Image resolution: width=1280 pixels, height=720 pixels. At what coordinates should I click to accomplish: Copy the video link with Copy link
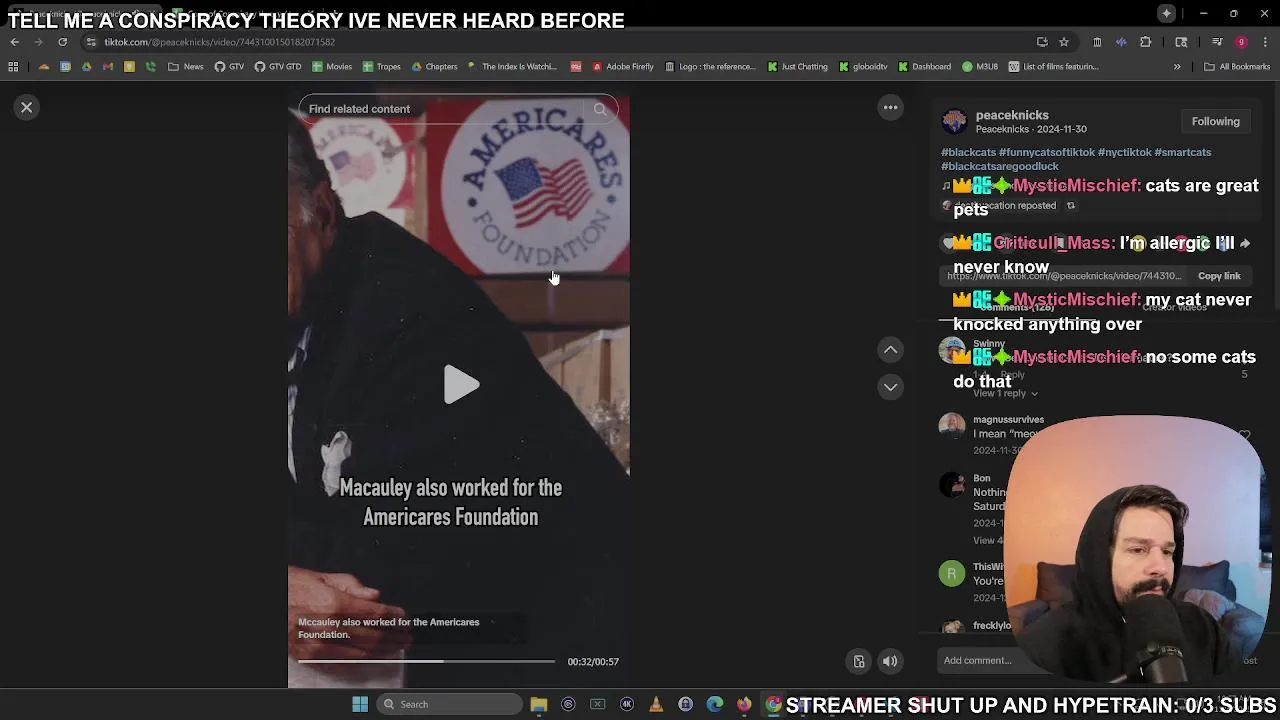1219,276
